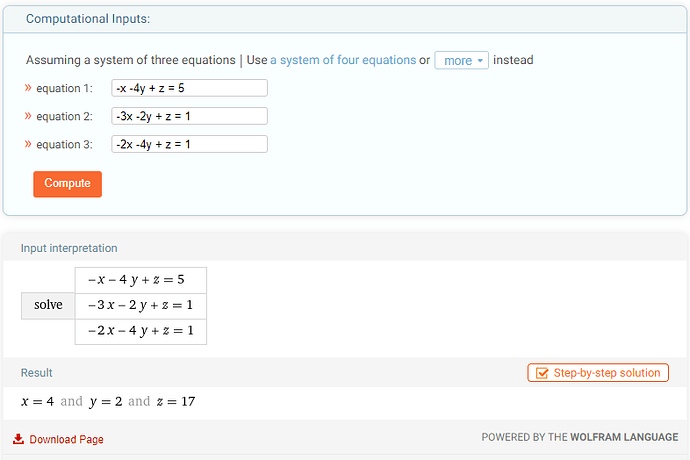
Task: Click the chevron icon beside equation 2
Action: [x=28, y=116]
